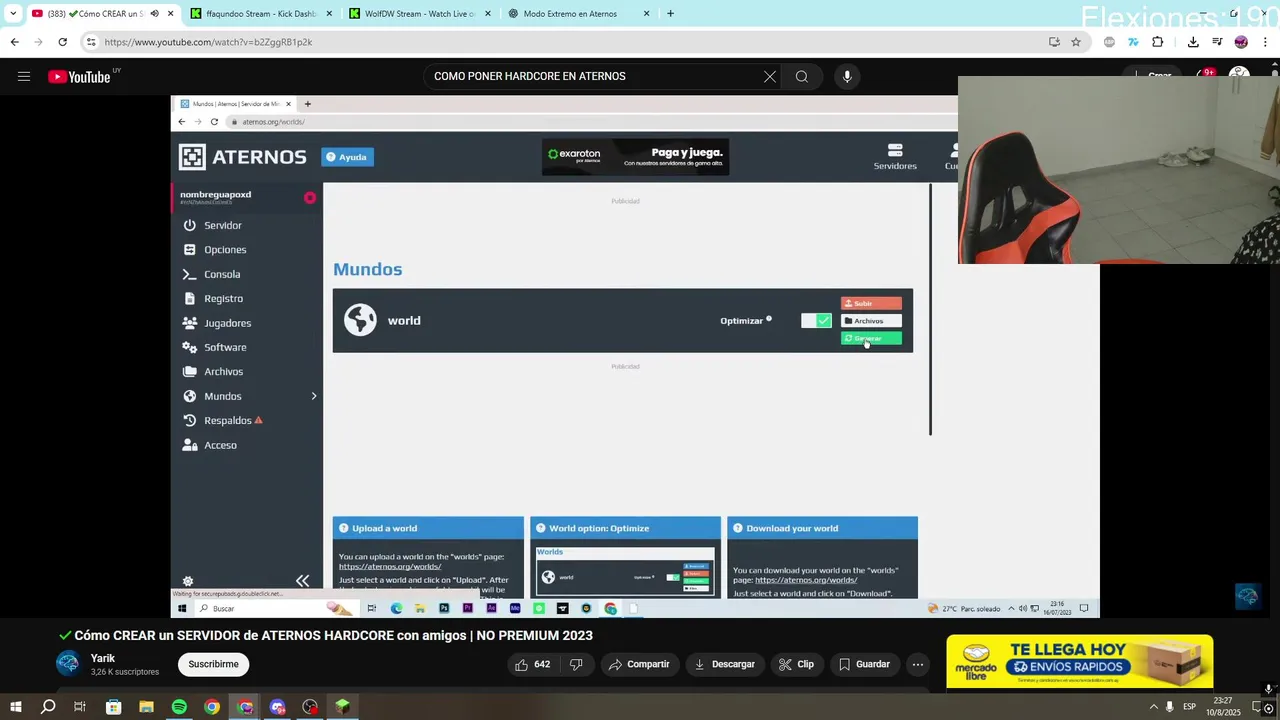Viewport: 1280px width, 720px height.
Task: Toggle the Optimizar switch for world
Action: (x=816, y=321)
